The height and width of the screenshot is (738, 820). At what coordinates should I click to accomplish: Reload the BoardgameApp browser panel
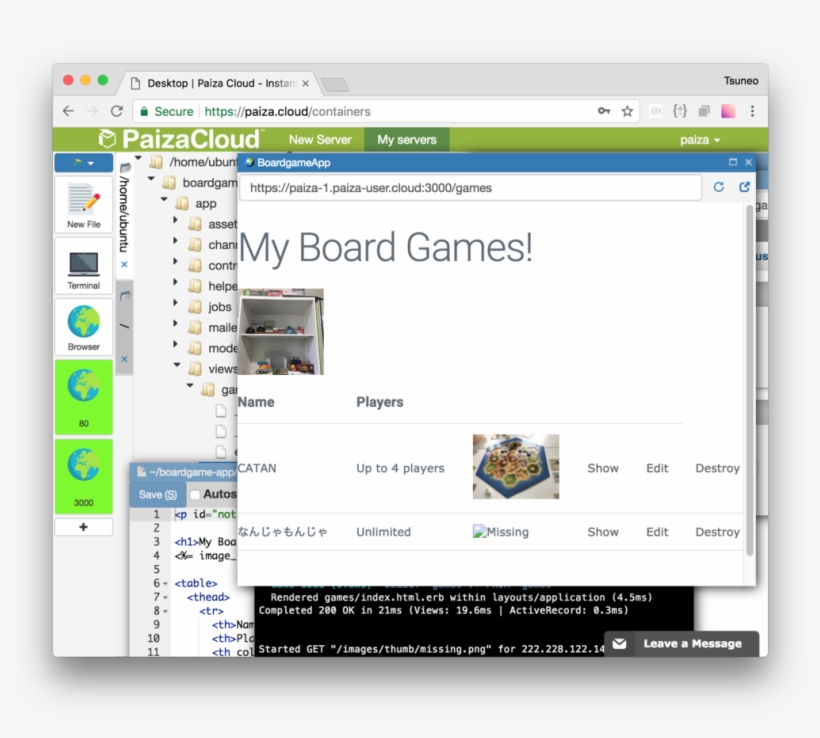(x=718, y=187)
